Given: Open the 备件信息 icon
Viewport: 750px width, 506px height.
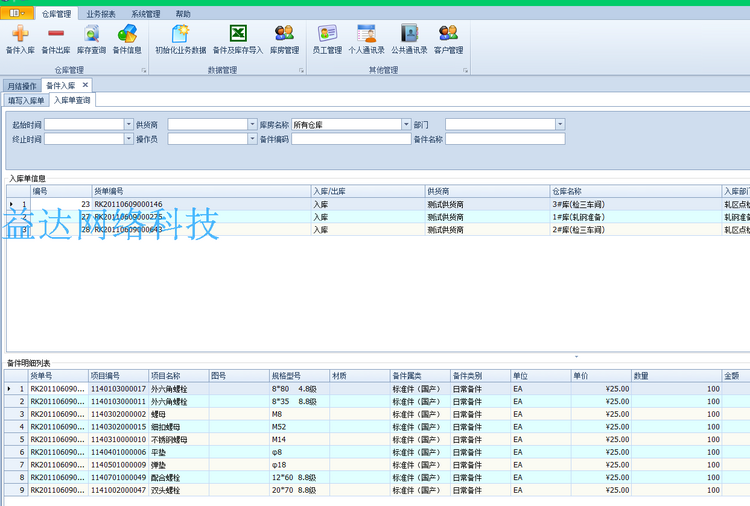Looking at the screenshot, I should point(127,33).
